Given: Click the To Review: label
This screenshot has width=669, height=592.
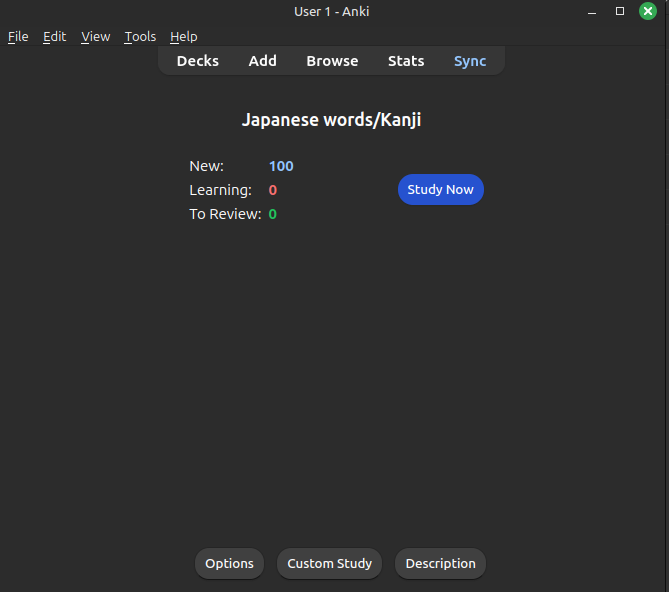Looking at the screenshot, I should (225, 214).
